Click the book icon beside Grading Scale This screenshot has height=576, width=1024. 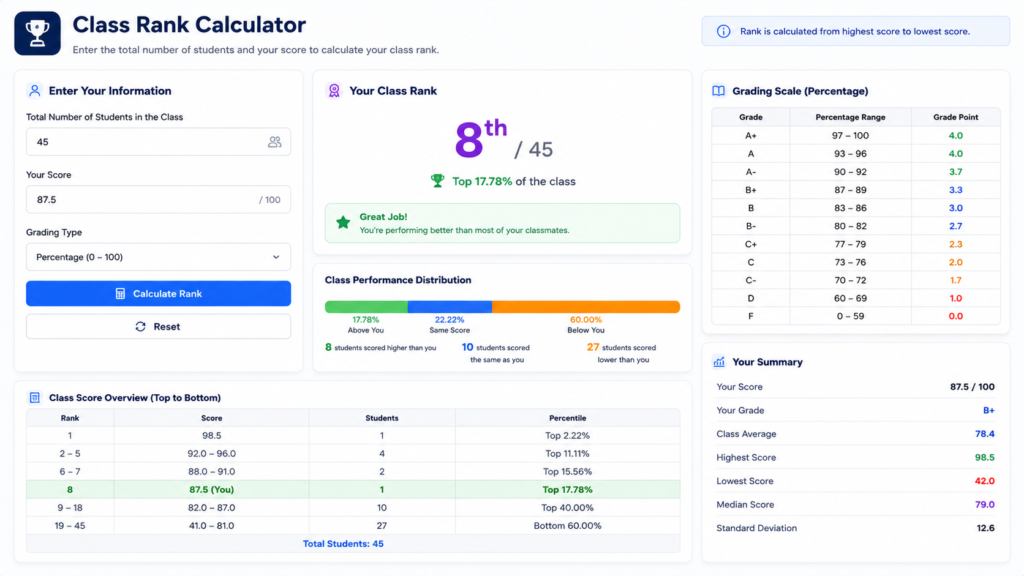point(718,91)
